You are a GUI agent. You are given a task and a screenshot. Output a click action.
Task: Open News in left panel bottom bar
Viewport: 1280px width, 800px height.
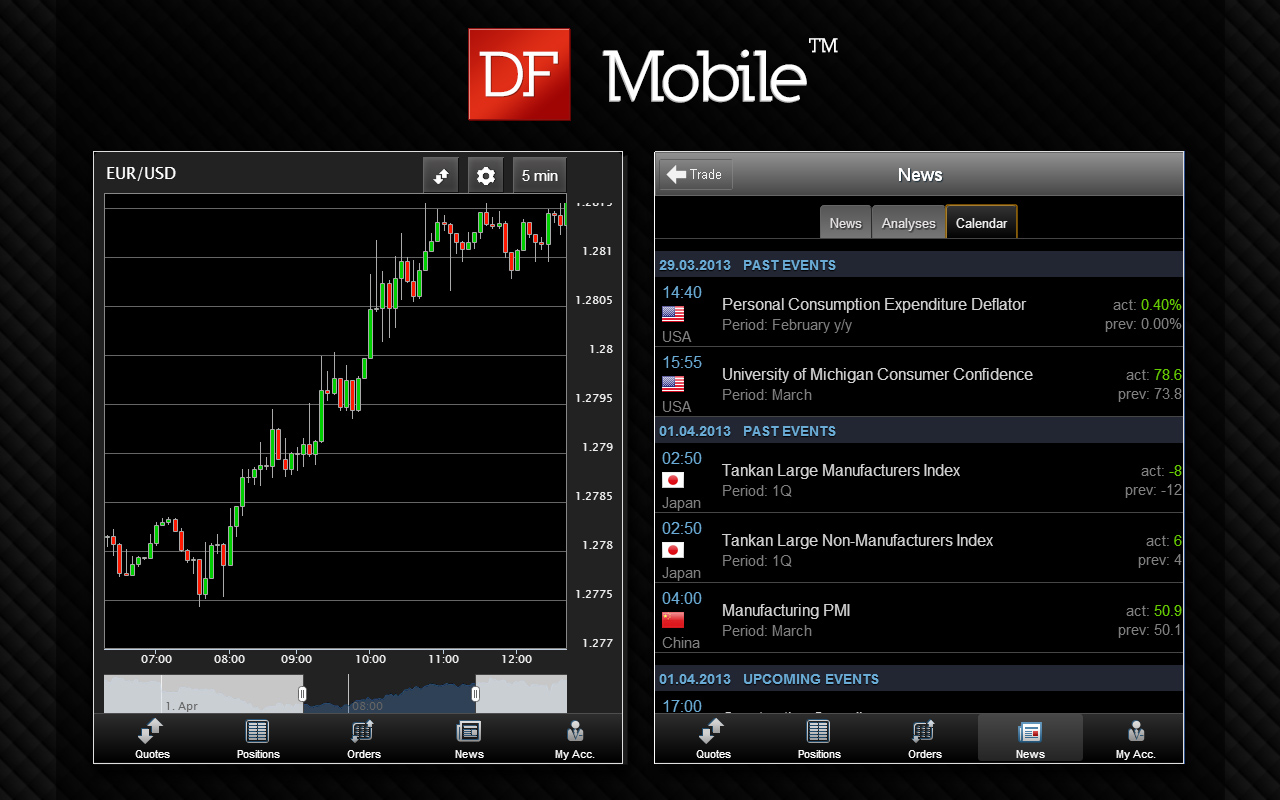coord(469,738)
